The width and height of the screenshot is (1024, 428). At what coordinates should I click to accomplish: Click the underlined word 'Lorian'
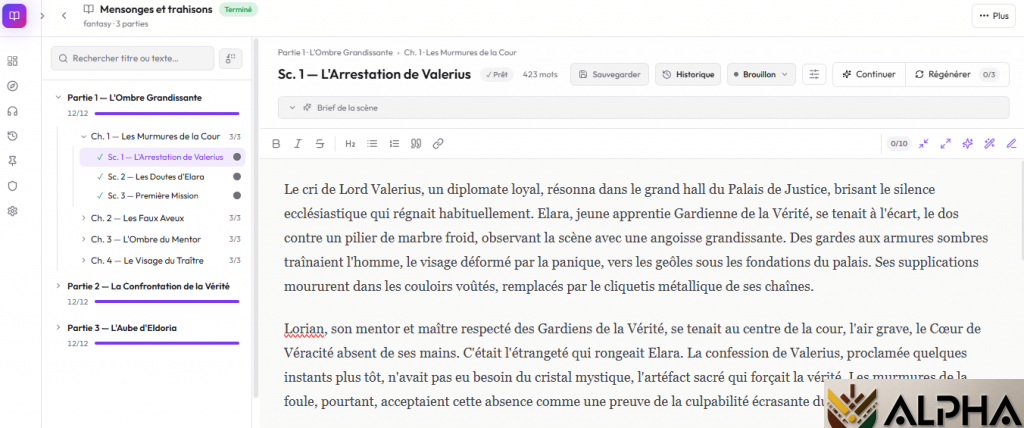[304, 329]
